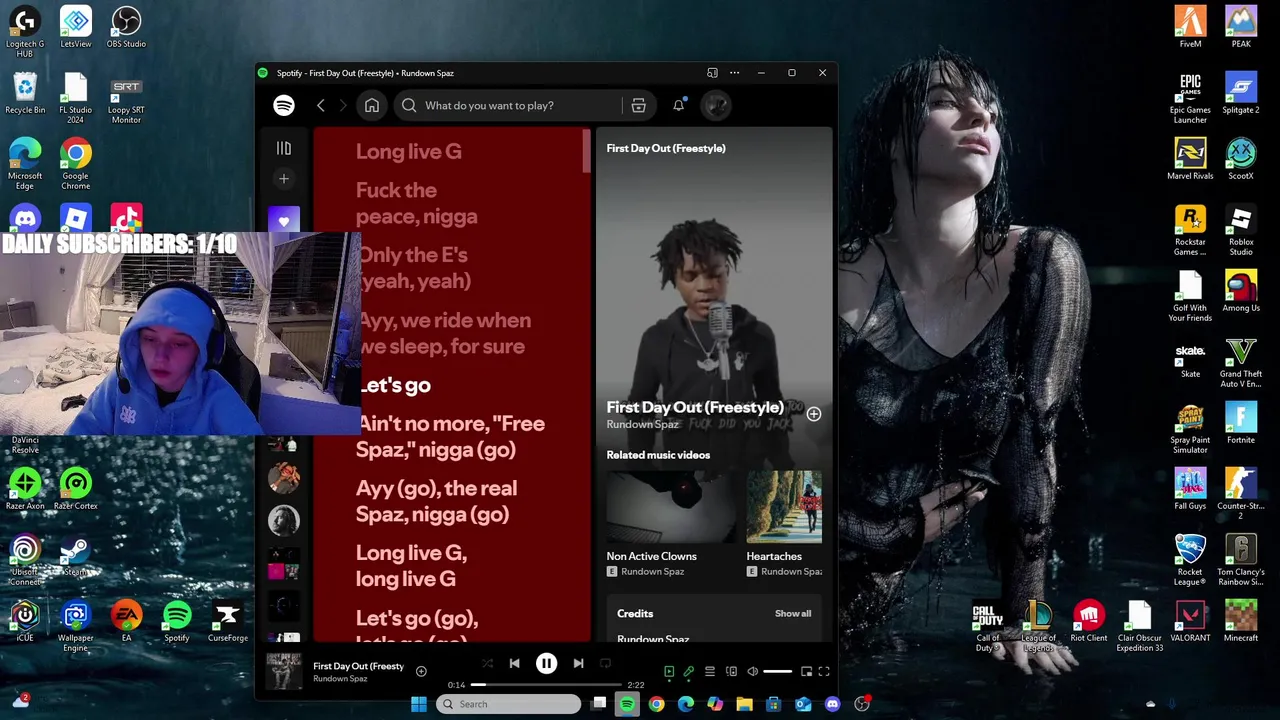Open Task View on the taskbar

[x=598, y=704]
